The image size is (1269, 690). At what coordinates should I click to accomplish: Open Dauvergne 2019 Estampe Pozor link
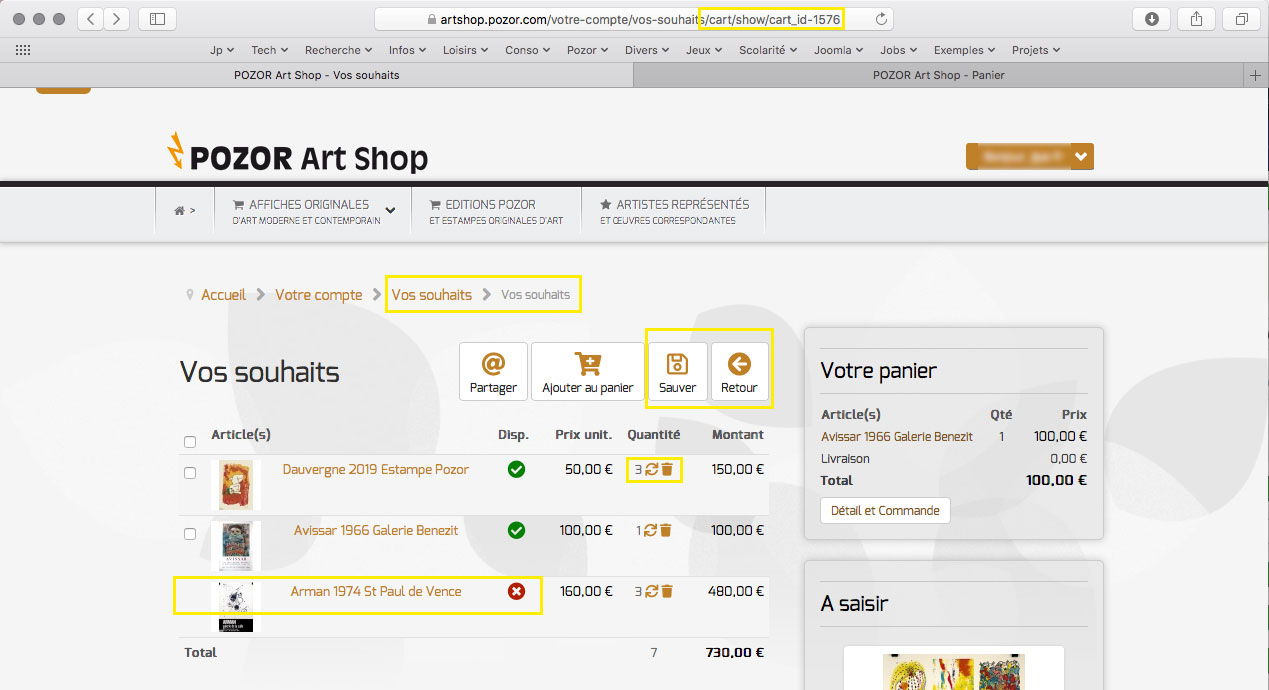tap(376, 469)
